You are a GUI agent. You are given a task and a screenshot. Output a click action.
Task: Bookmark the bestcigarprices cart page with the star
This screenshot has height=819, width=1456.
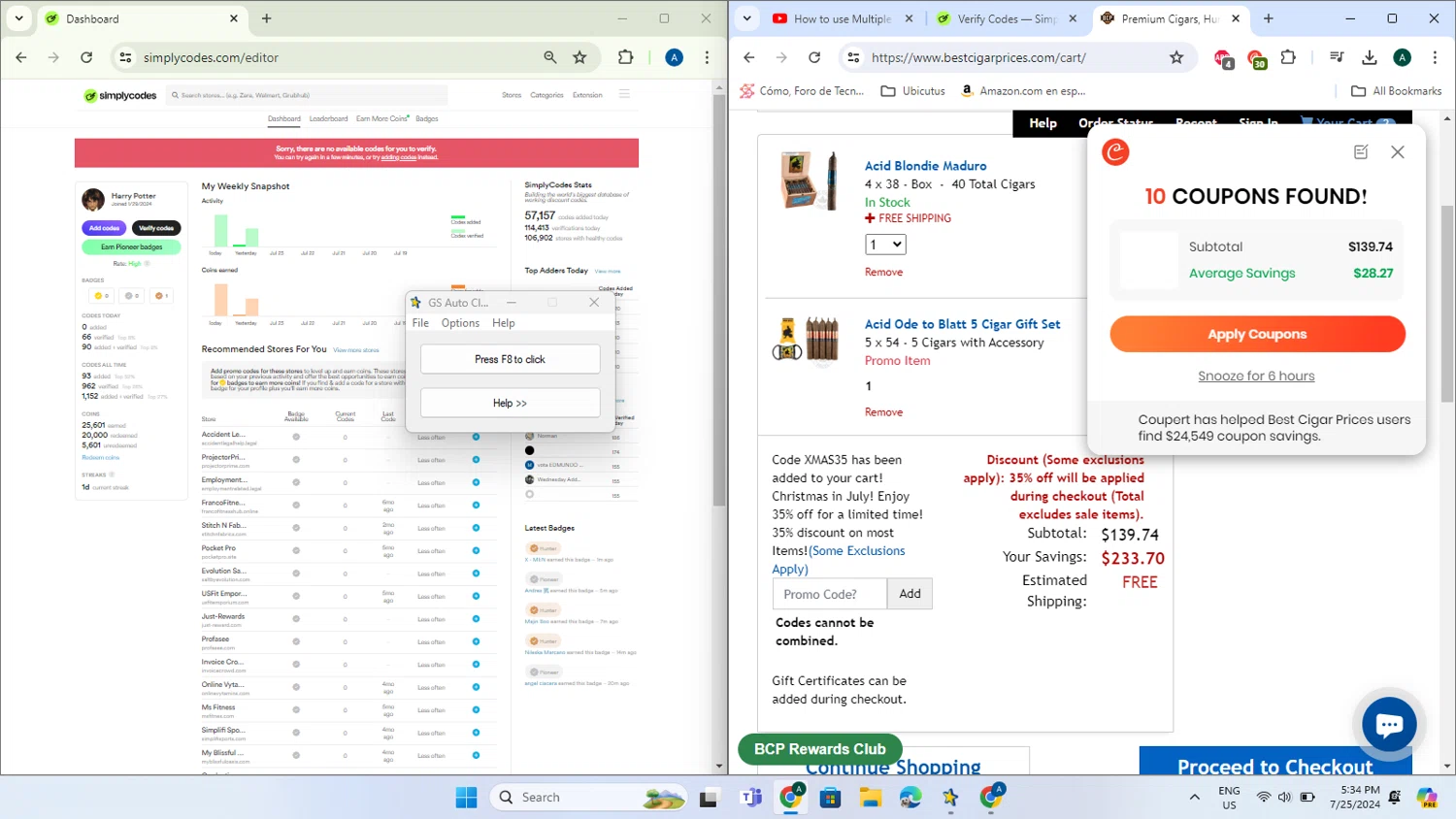click(x=1176, y=57)
